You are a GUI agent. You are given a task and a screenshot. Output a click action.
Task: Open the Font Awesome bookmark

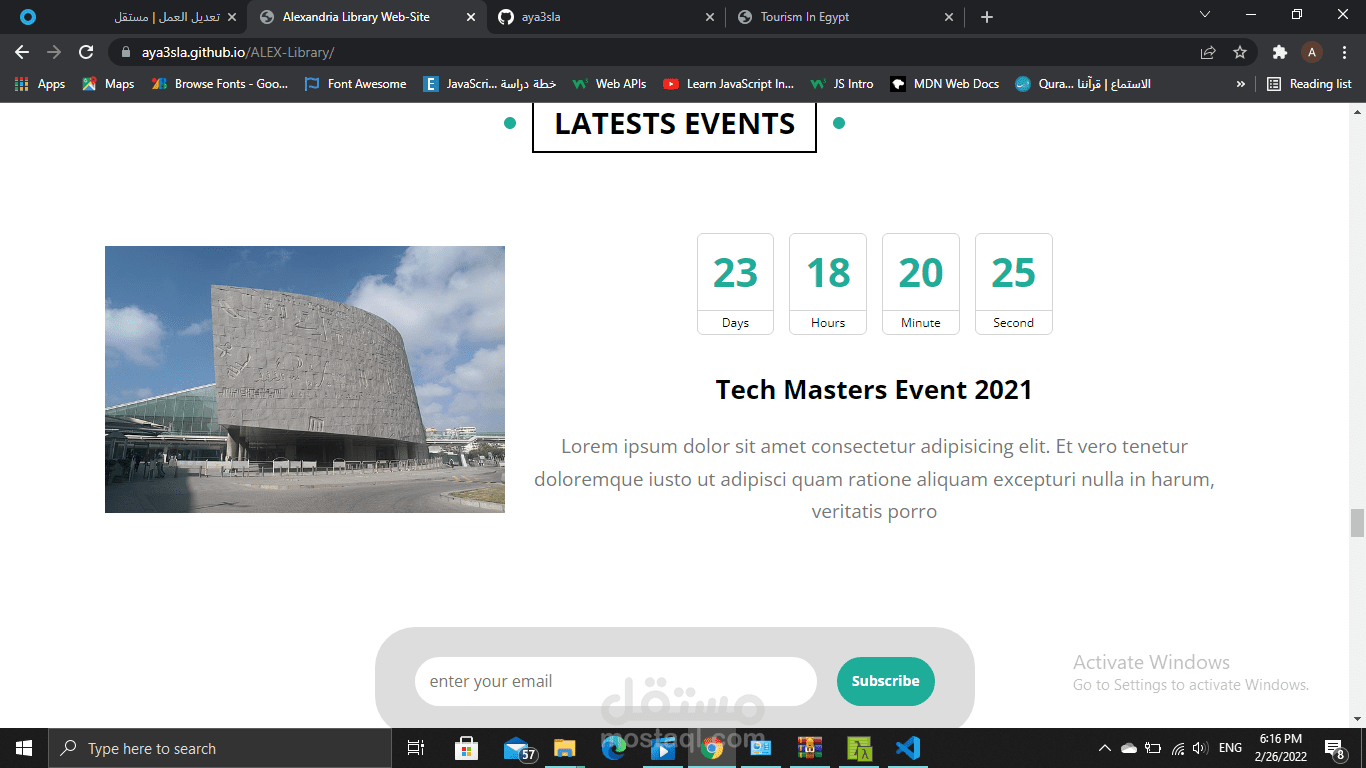click(x=355, y=84)
